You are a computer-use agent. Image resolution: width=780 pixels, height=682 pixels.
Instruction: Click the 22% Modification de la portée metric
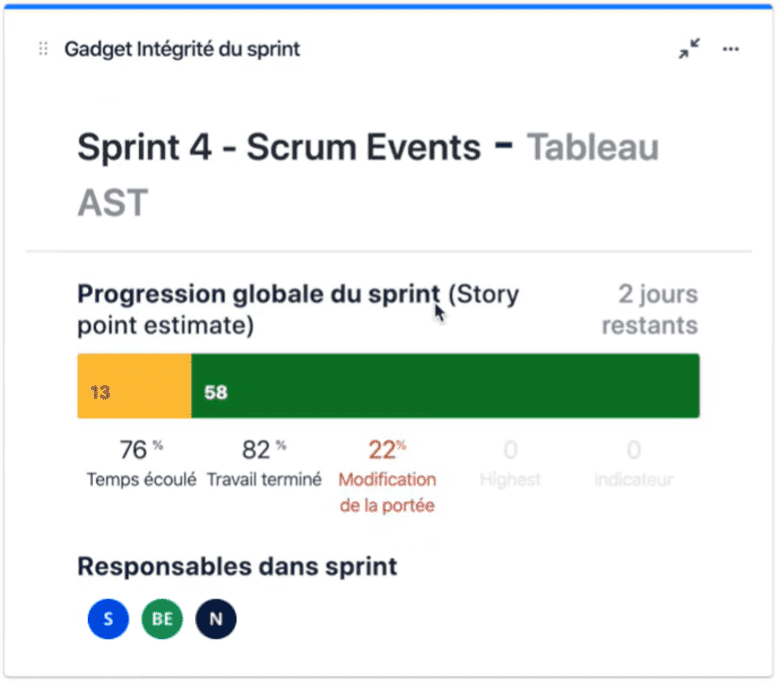387,476
